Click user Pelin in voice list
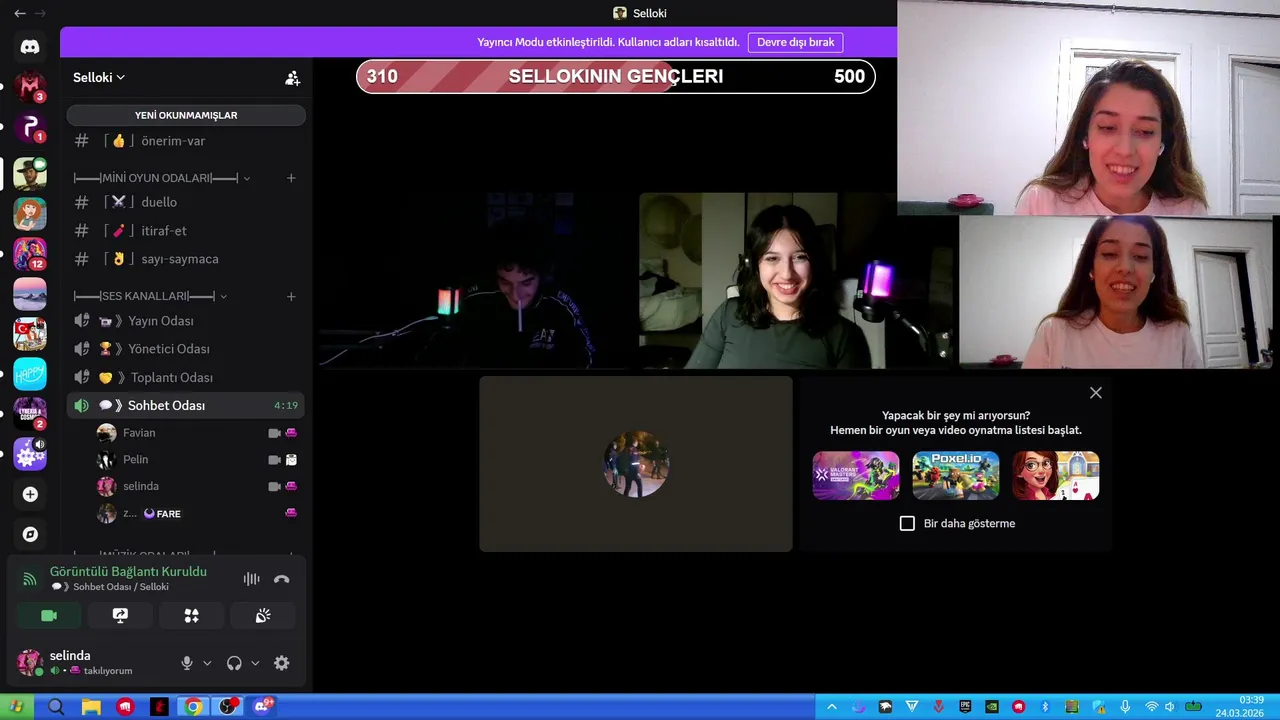1280x720 pixels. 197,460
